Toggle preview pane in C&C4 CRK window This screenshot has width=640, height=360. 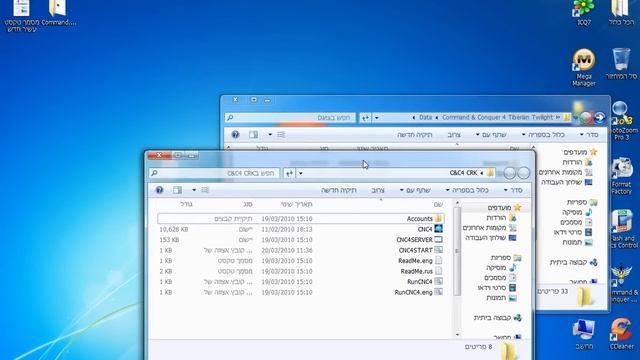pos(177,190)
